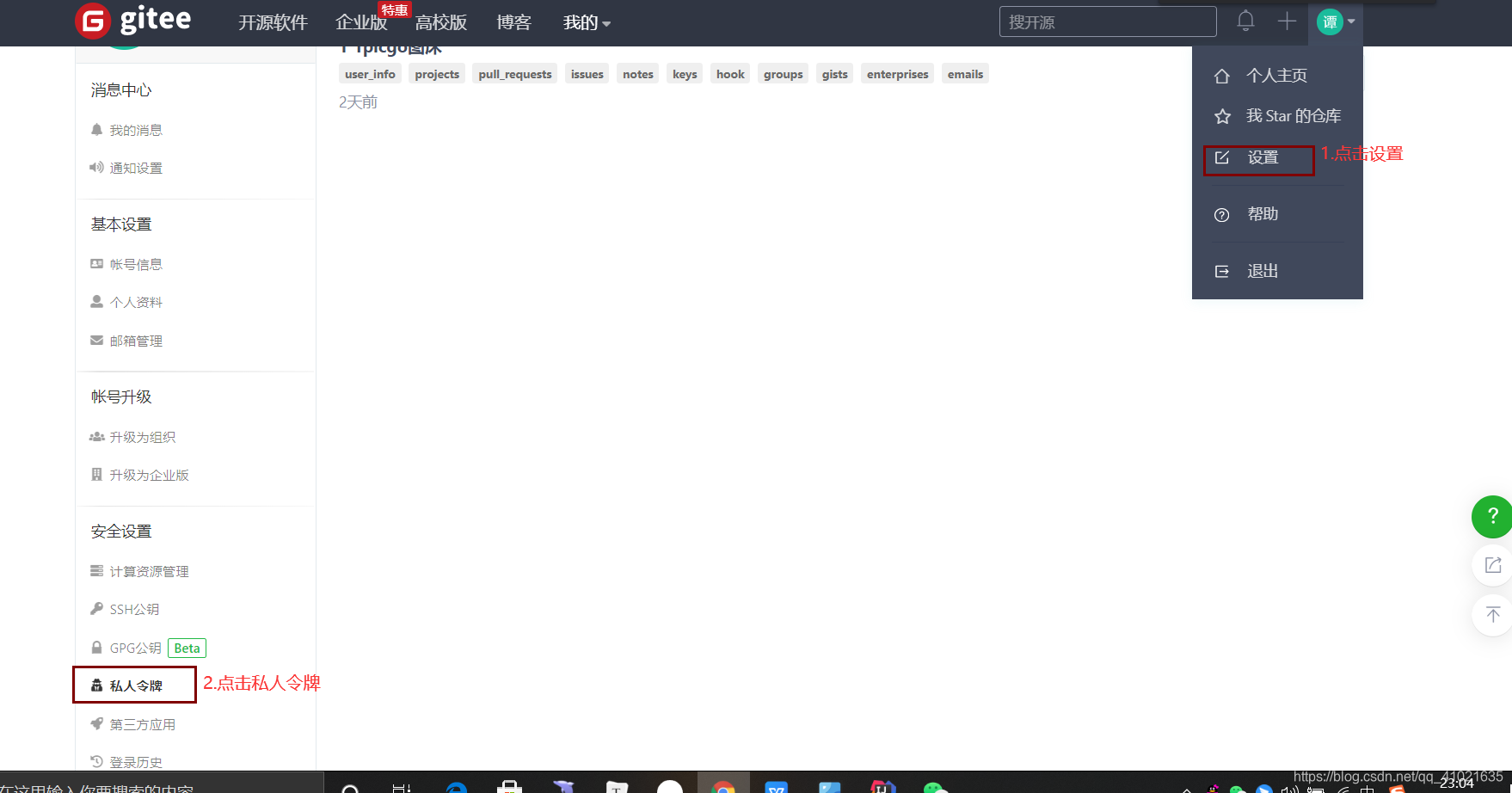Click the Gitee logo
Image resolution: width=1512 pixels, height=793 pixels.
[133, 21]
